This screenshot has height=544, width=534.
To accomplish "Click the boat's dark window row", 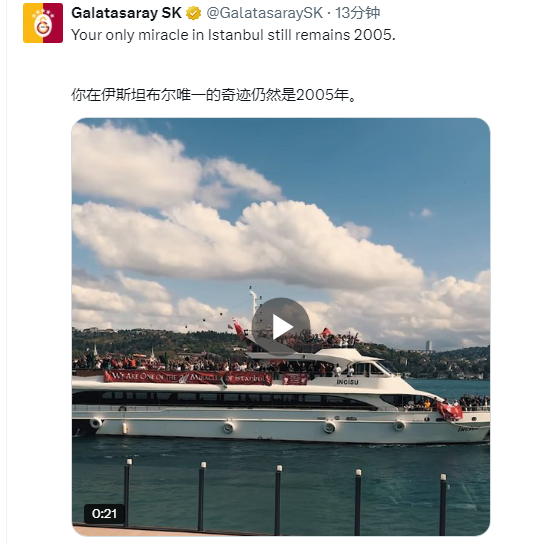I will coord(222,399).
